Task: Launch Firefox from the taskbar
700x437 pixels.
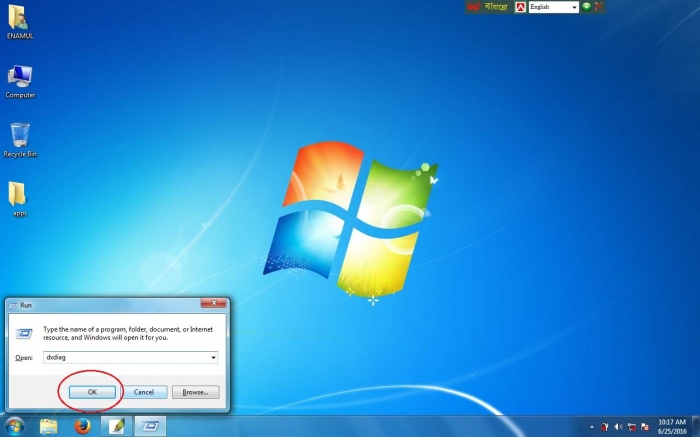Action: (82, 426)
